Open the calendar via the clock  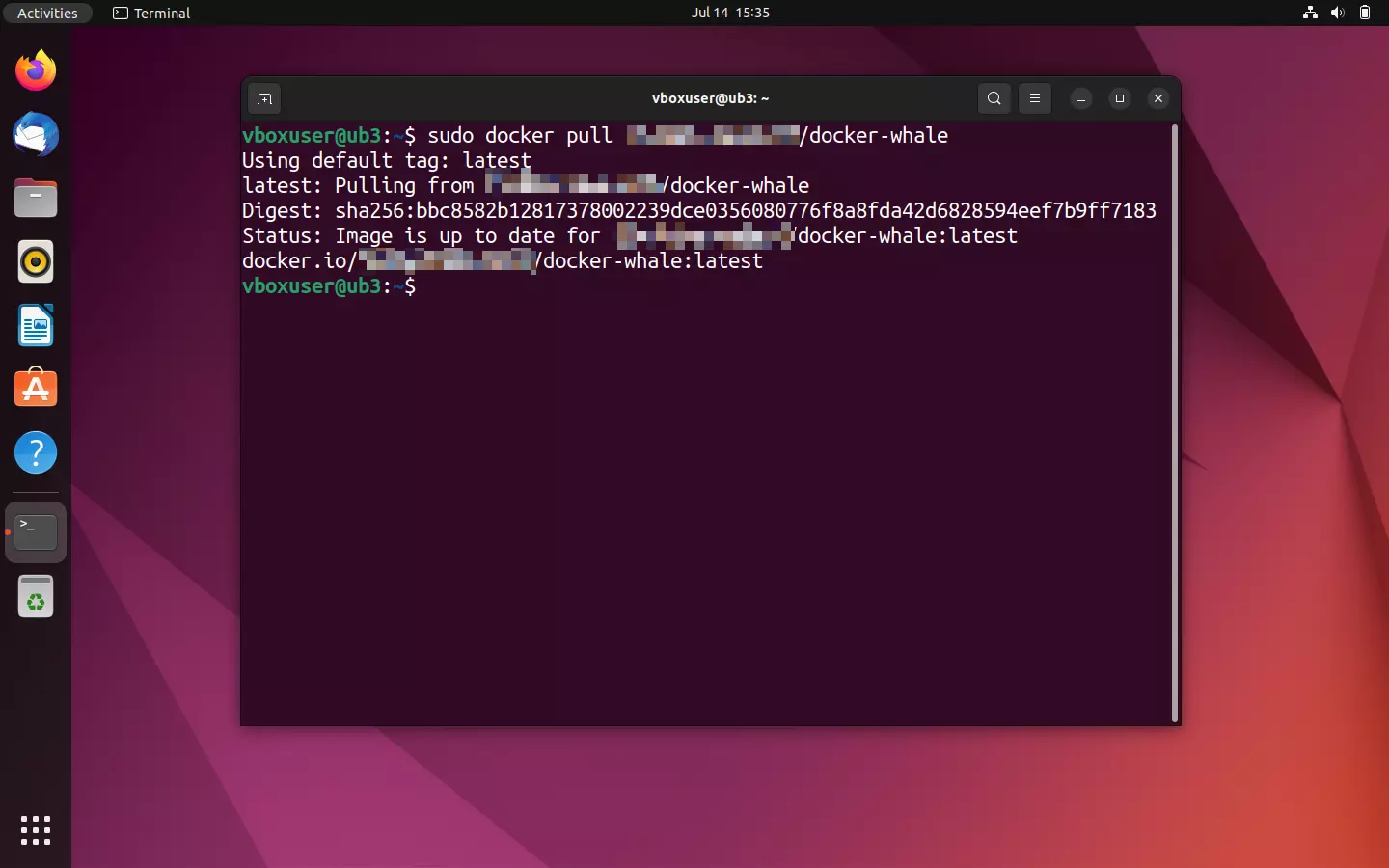pyautogui.click(x=730, y=13)
